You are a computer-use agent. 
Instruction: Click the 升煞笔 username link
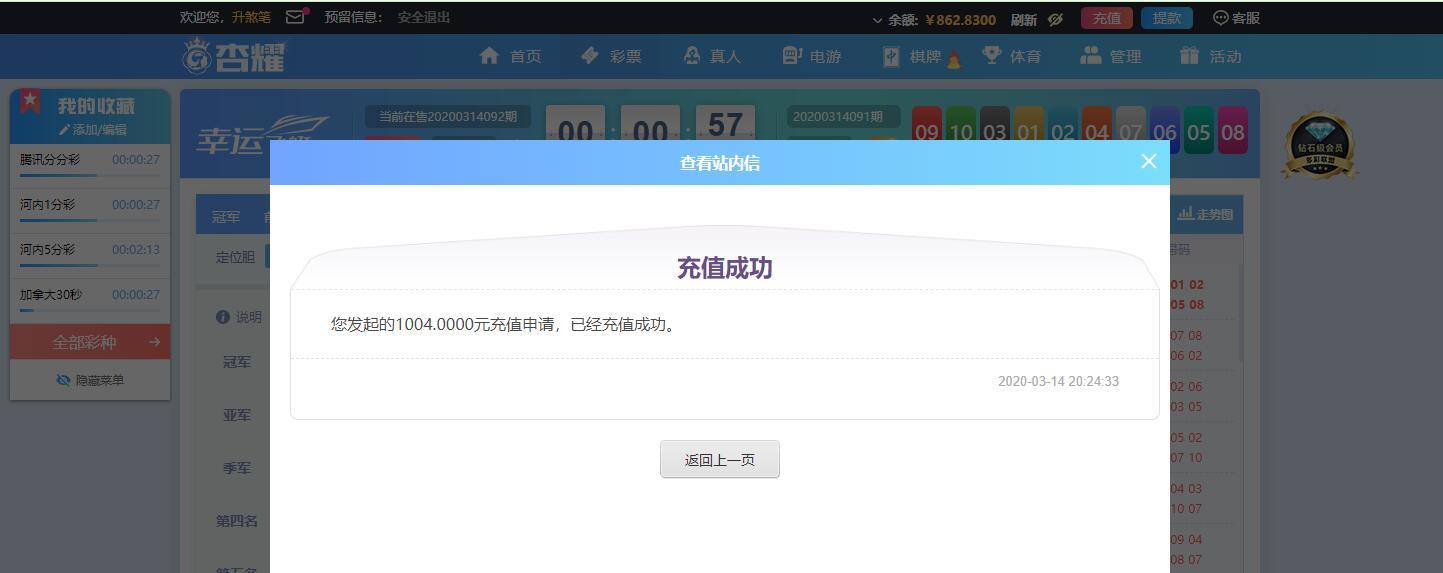click(x=251, y=17)
